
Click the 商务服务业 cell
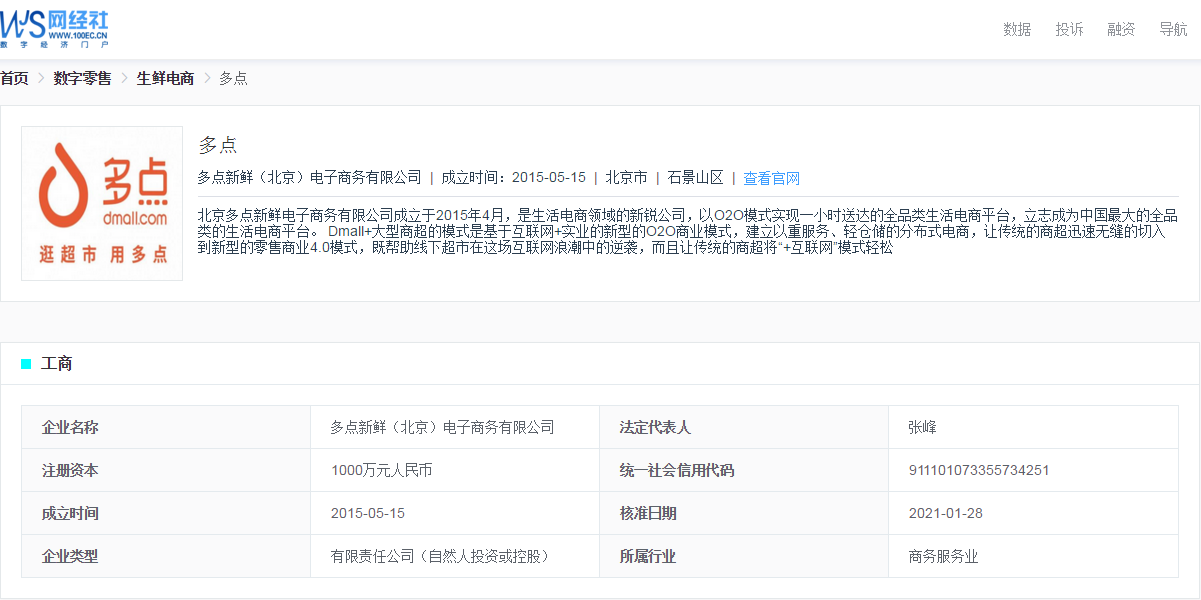coord(1033,556)
